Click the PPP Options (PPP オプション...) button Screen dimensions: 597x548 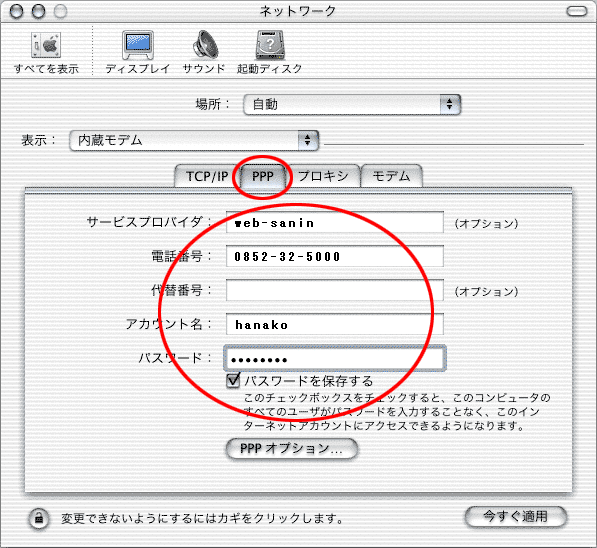click(292, 449)
